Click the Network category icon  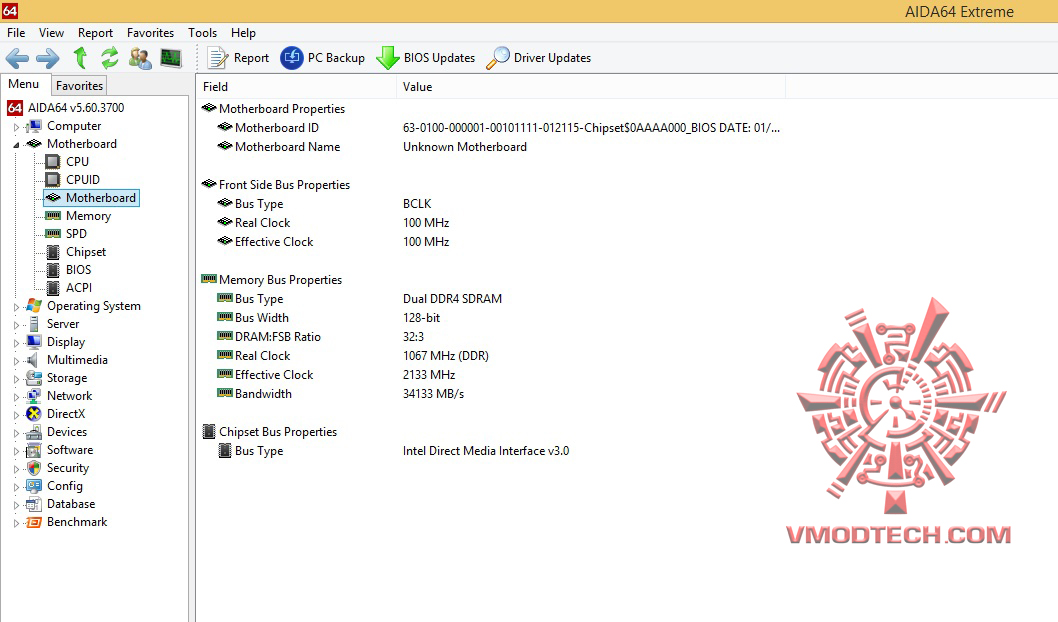pos(34,396)
